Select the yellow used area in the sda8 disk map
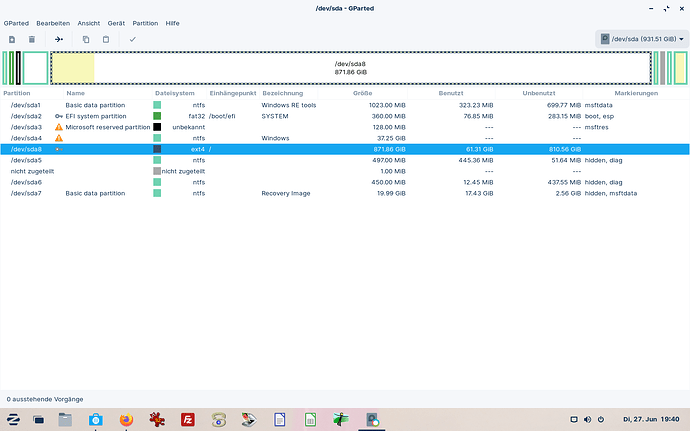This screenshot has height=431, width=690. (x=72, y=68)
